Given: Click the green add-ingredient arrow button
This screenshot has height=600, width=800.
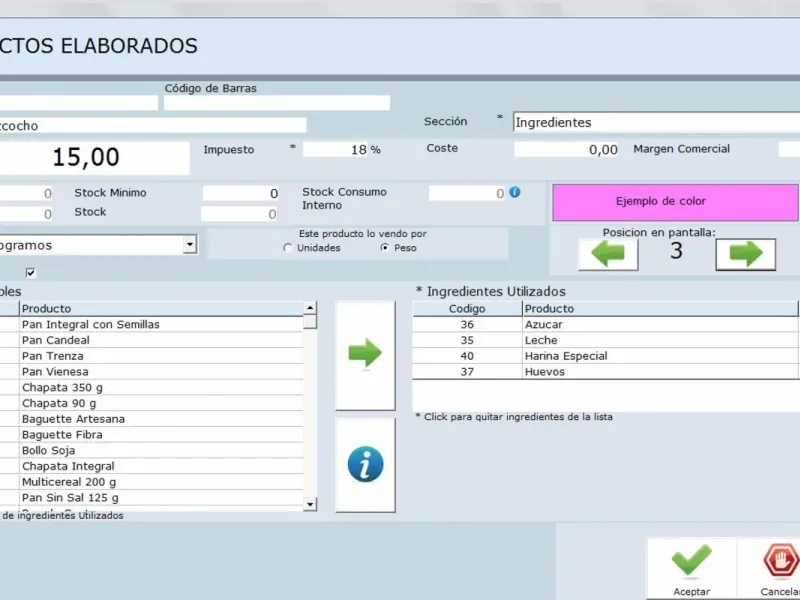Looking at the screenshot, I should (x=365, y=355).
